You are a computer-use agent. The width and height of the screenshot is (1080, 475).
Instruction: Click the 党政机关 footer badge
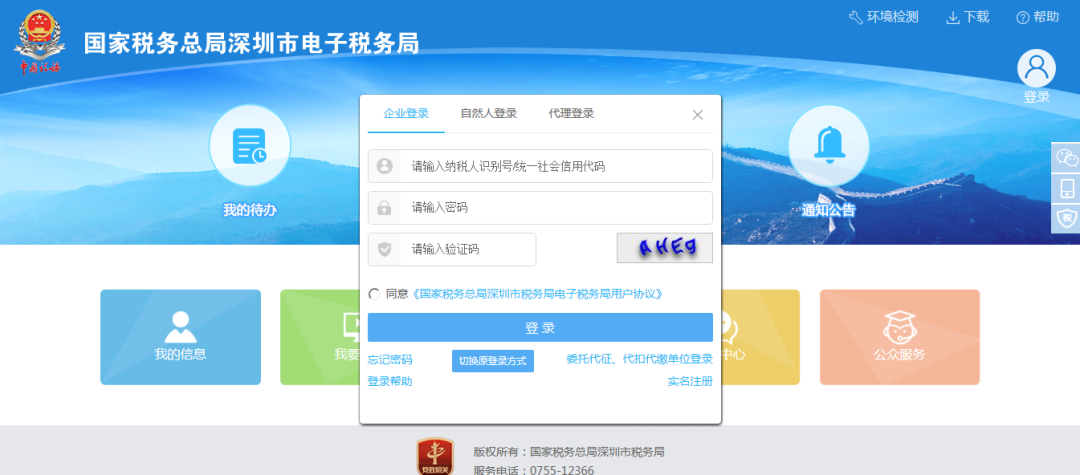pyautogui.click(x=435, y=457)
